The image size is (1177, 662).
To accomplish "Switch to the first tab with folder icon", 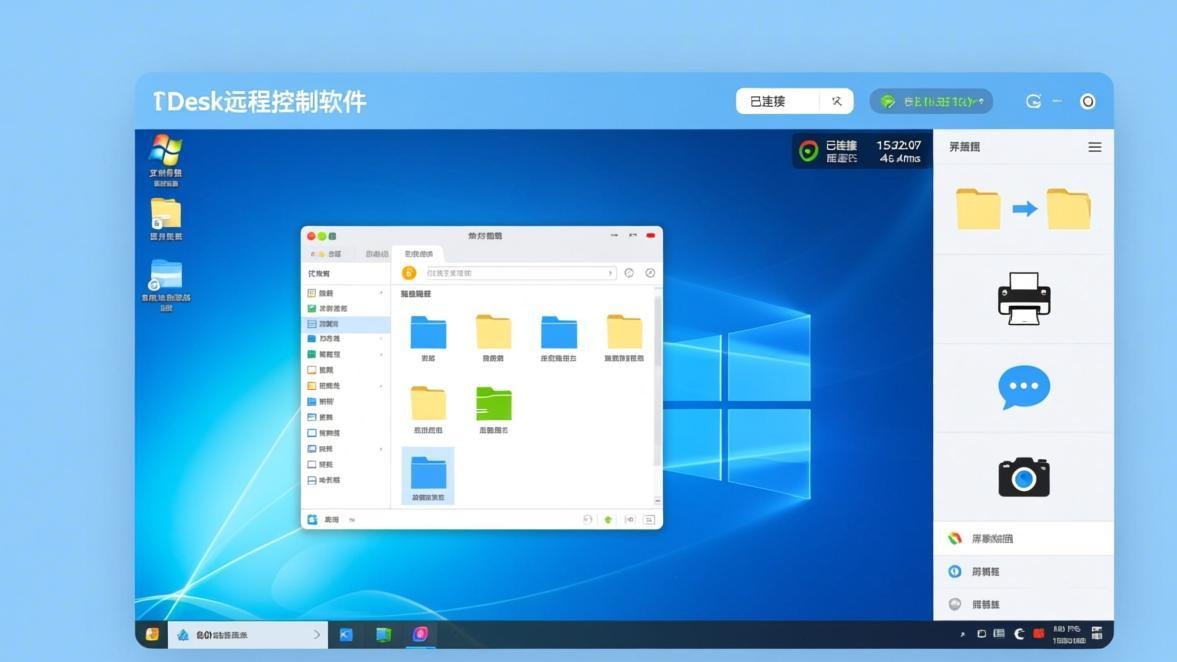I will pos(327,254).
